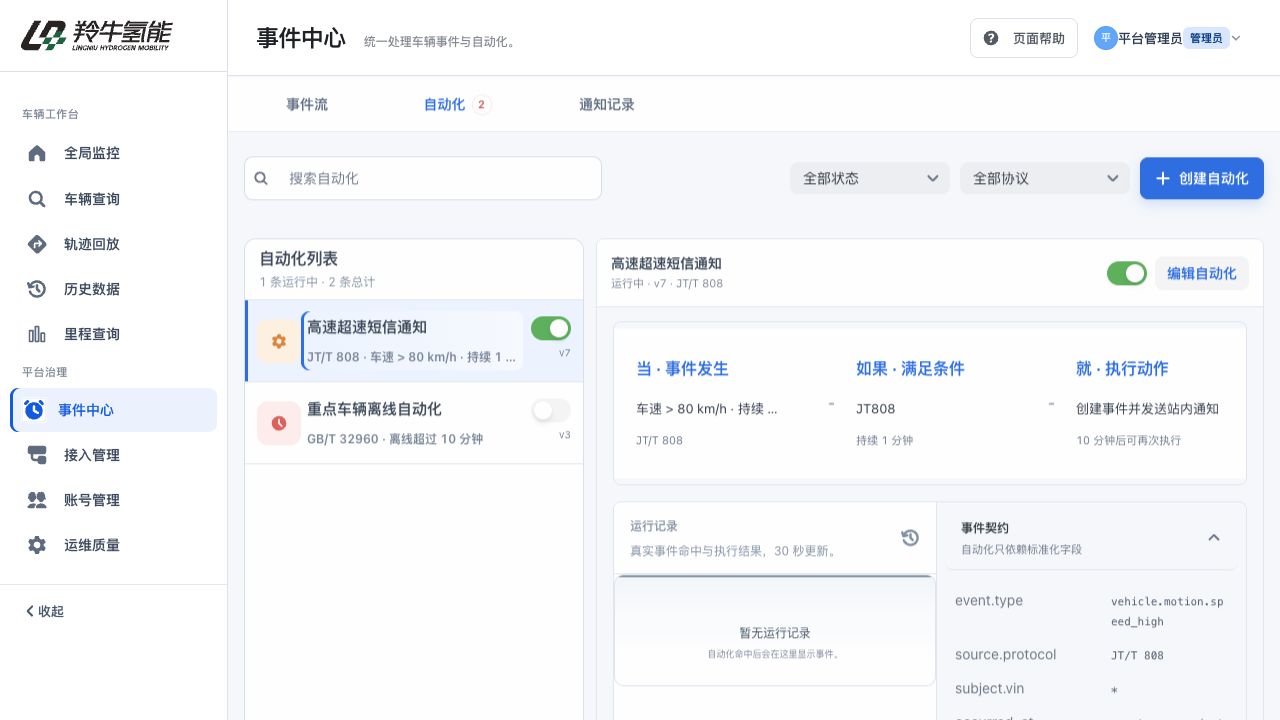Screen dimensions: 1280x720
Task: Click the 当 · 事件发生 heading
Action: (682, 368)
